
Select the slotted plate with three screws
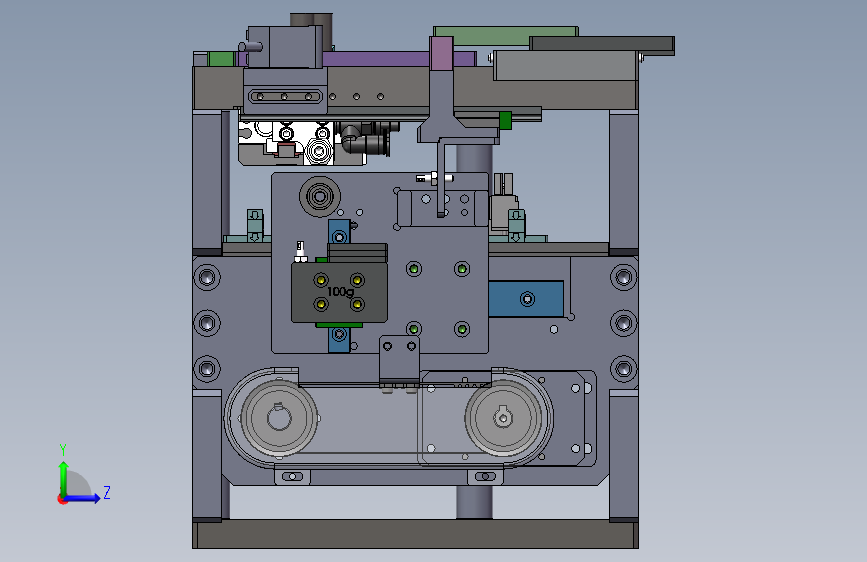(285, 96)
